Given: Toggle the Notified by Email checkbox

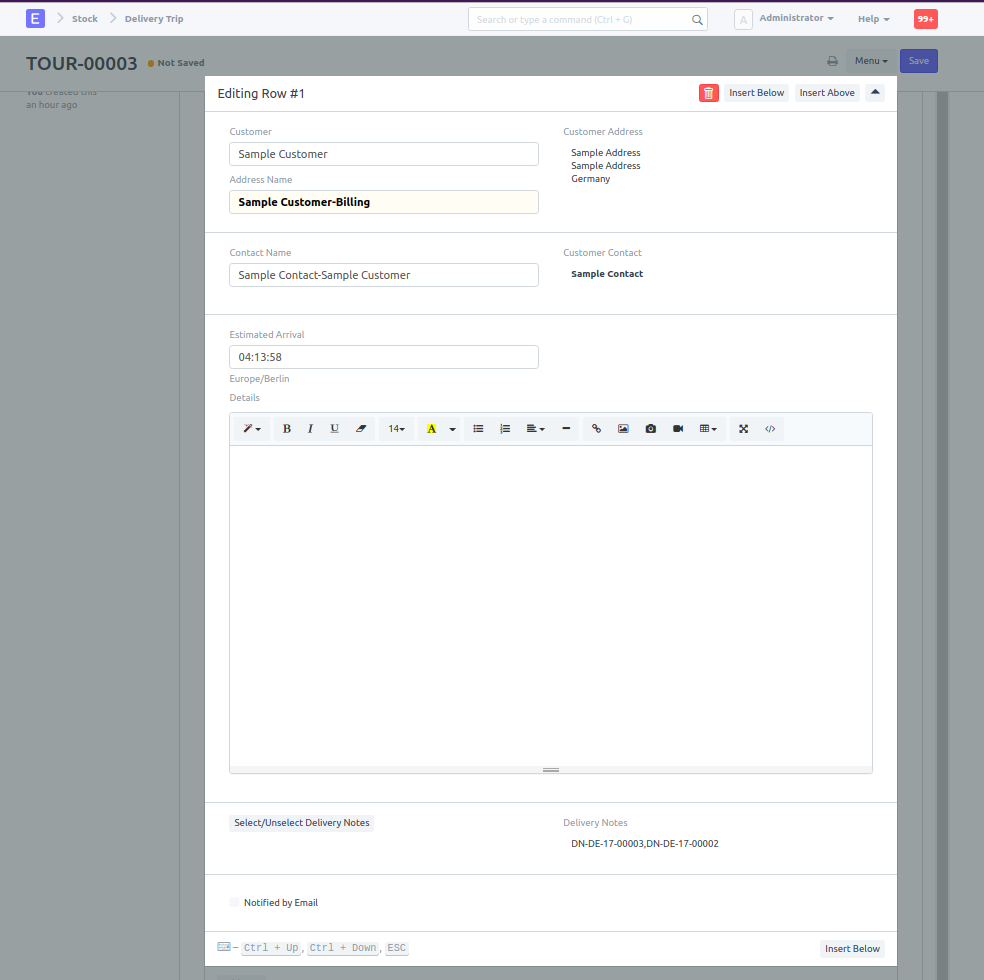Looking at the screenshot, I should 235,902.
